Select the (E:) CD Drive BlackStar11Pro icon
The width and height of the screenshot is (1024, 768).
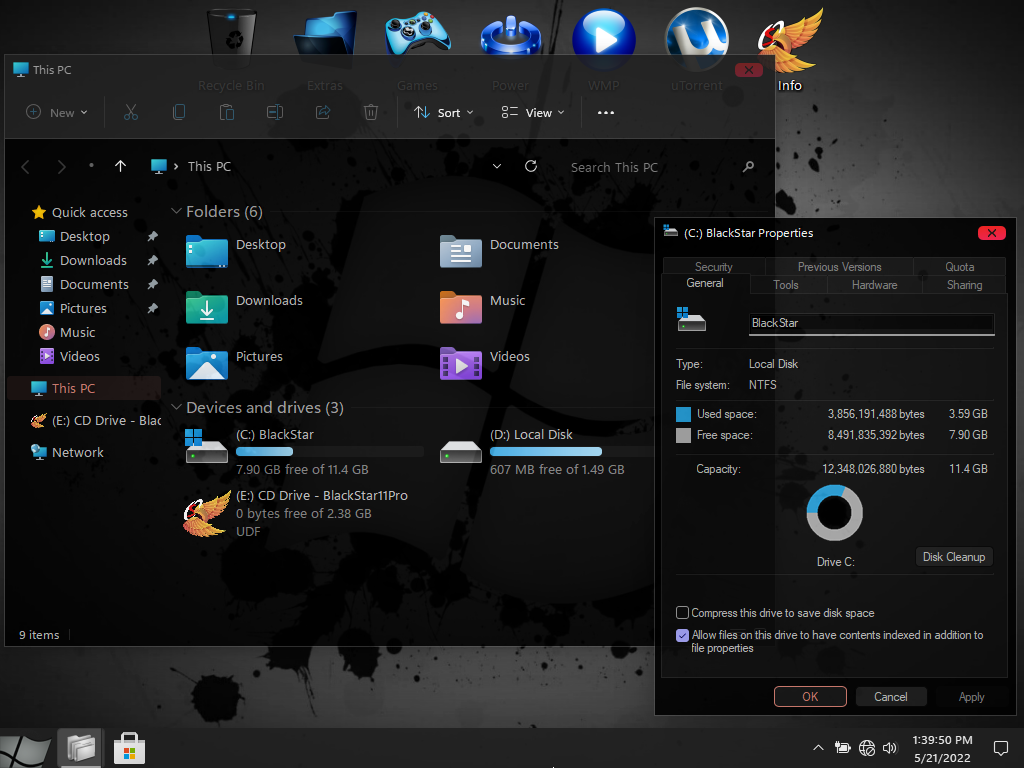[206, 514]
